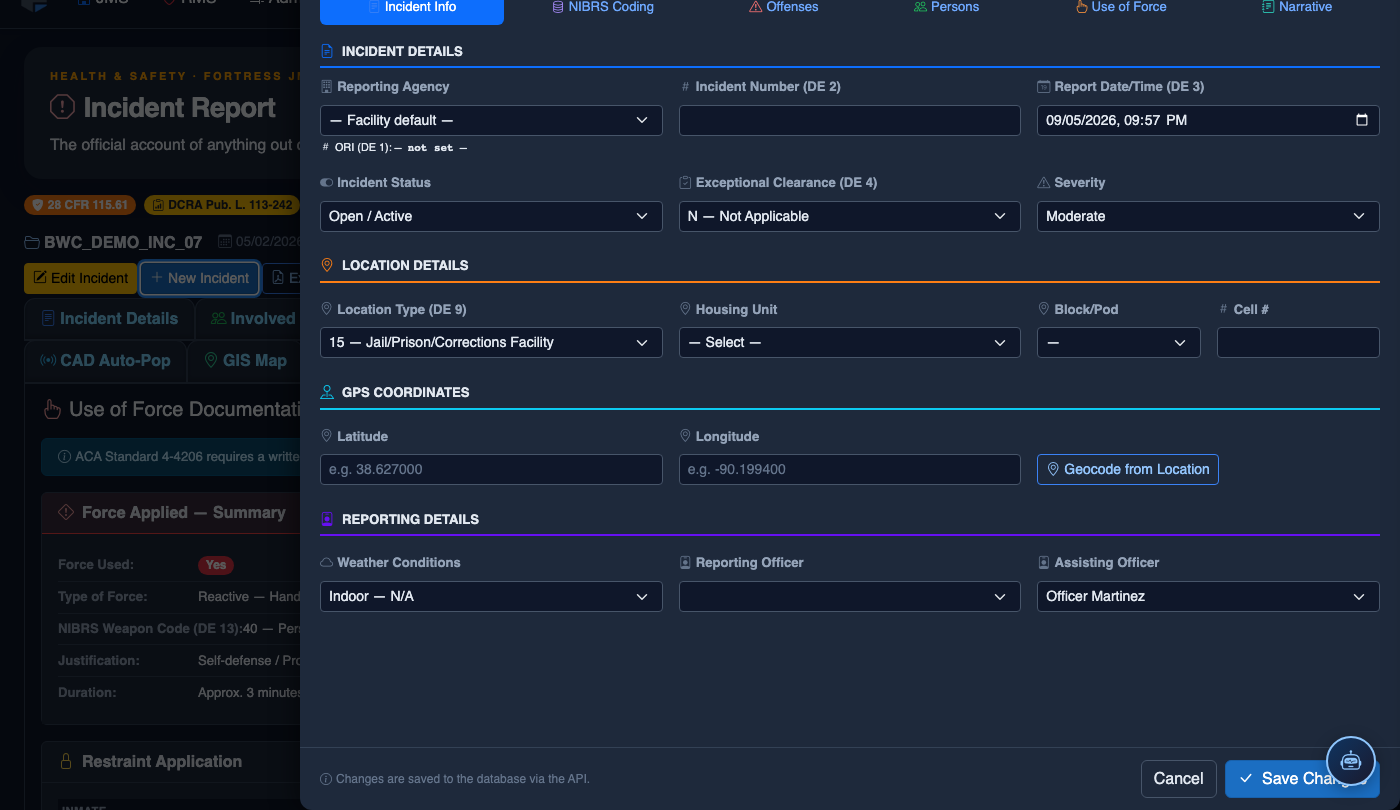This screenshot has width=1400, height=810.
Task: Click the Geocode from Location button
Action: point(1128,469)
